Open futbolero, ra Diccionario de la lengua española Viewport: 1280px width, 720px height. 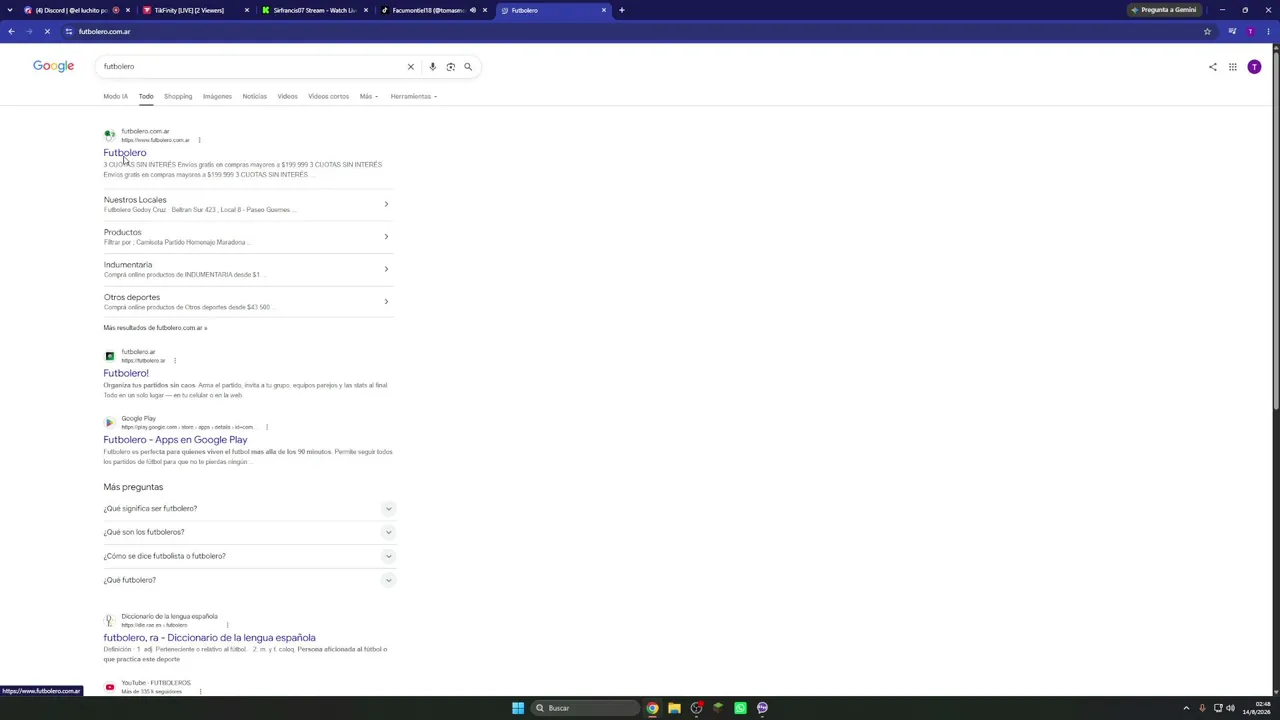[x=209, y=638]
